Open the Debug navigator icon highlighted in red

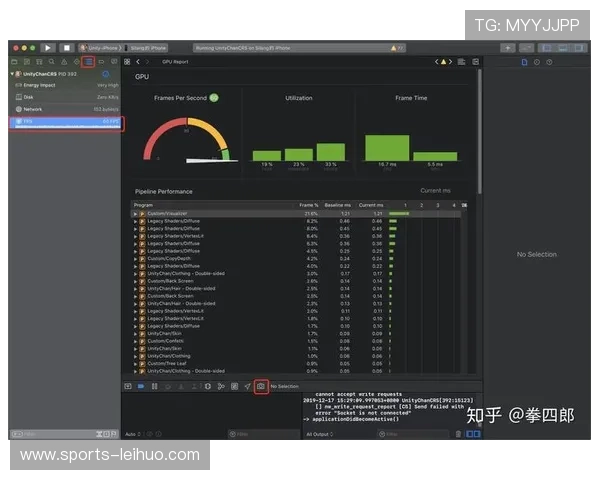click(x=88, y=62)
